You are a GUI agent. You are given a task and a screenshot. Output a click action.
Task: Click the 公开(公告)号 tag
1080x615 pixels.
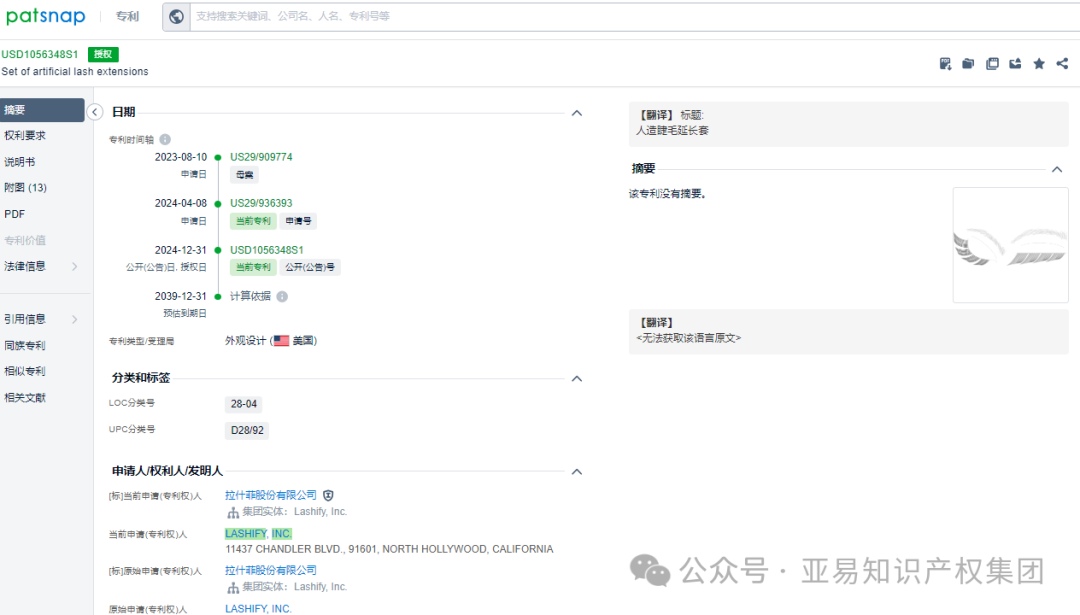click(310, 267)
